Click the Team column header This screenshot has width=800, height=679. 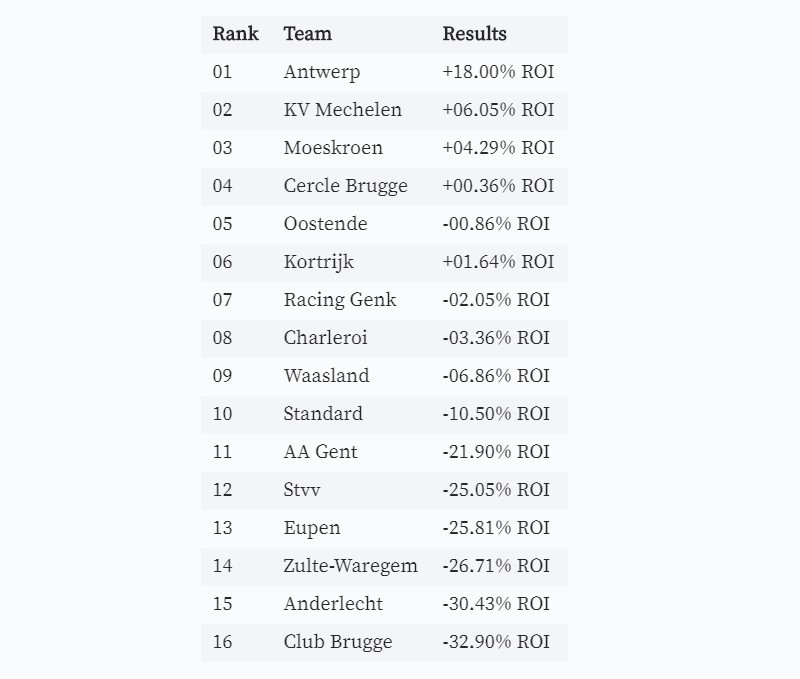click(308, 34)
